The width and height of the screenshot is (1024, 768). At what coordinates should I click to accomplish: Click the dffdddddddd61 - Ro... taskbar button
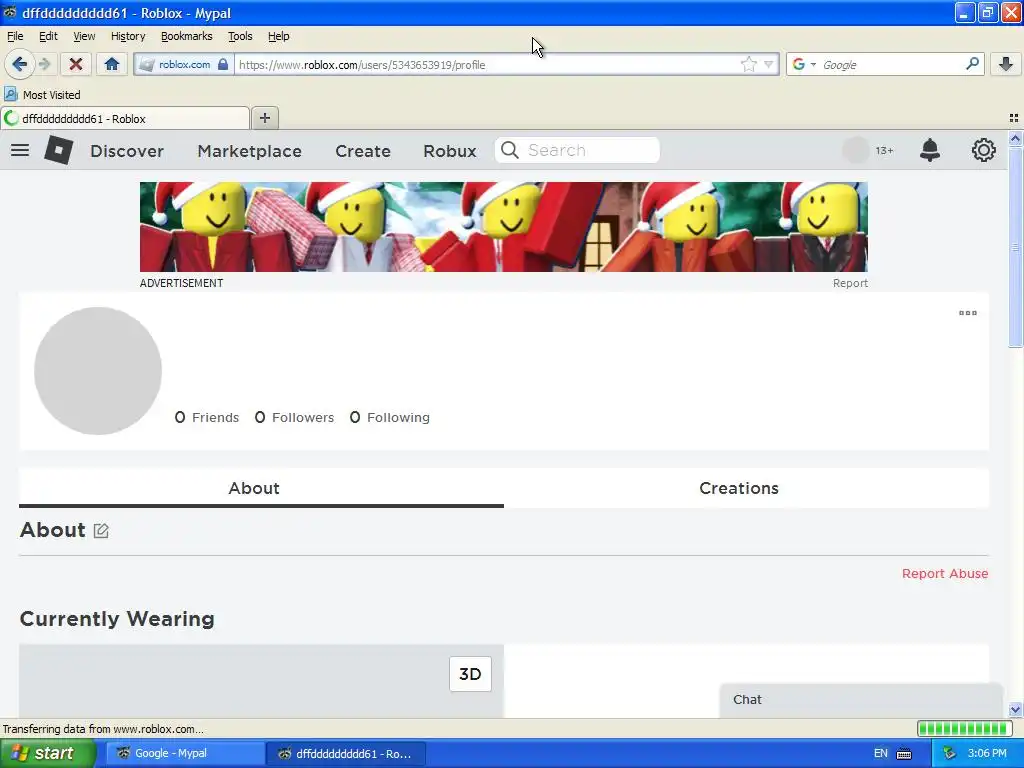point(346,753)
